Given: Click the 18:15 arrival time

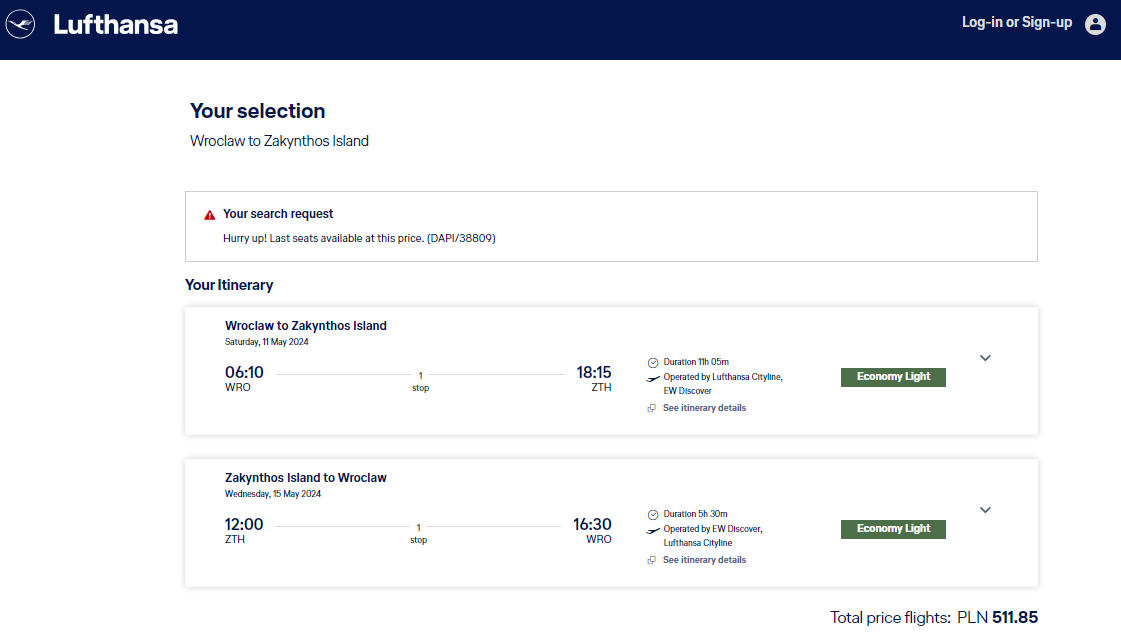Looking at the screenshot, I should 594,372.
